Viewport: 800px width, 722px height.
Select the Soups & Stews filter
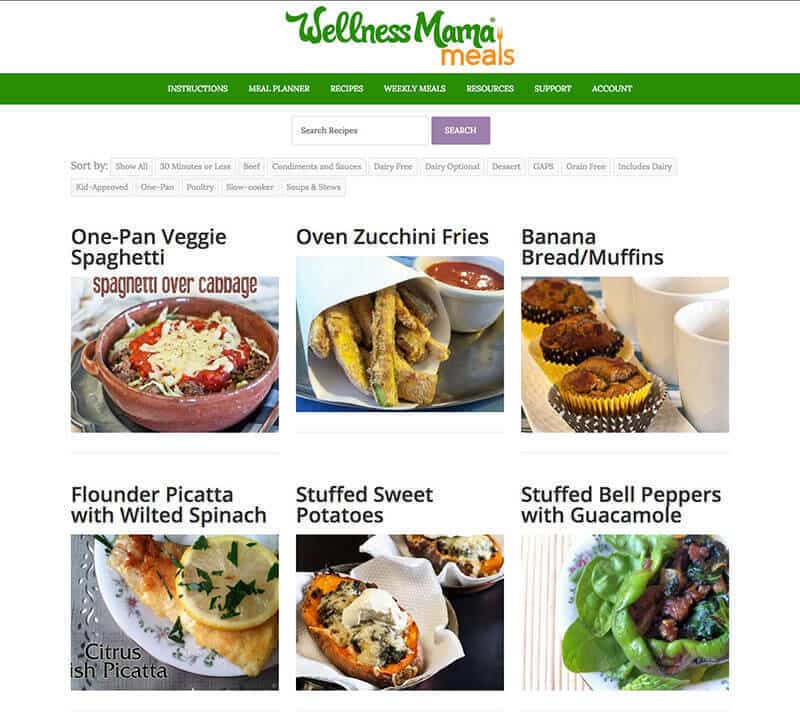point(313,187)
